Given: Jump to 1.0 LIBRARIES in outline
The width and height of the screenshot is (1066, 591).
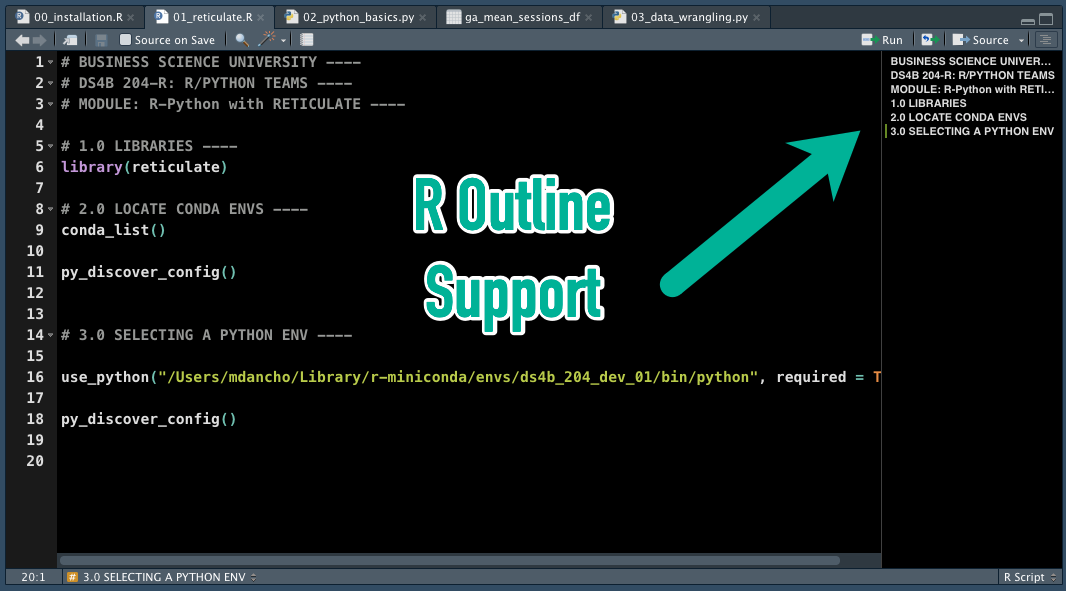Looking at the screenshot, I should (928, 103).
